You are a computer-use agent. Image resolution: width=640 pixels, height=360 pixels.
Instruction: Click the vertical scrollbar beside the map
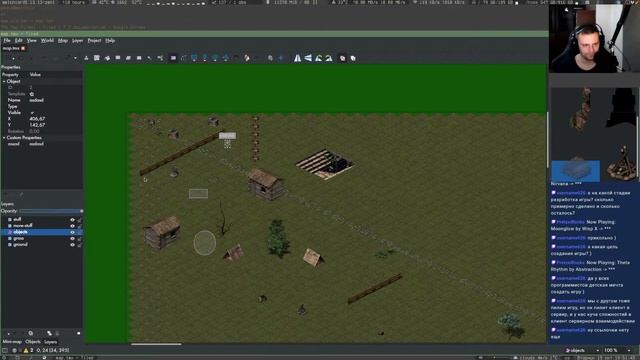click(547, 139)
